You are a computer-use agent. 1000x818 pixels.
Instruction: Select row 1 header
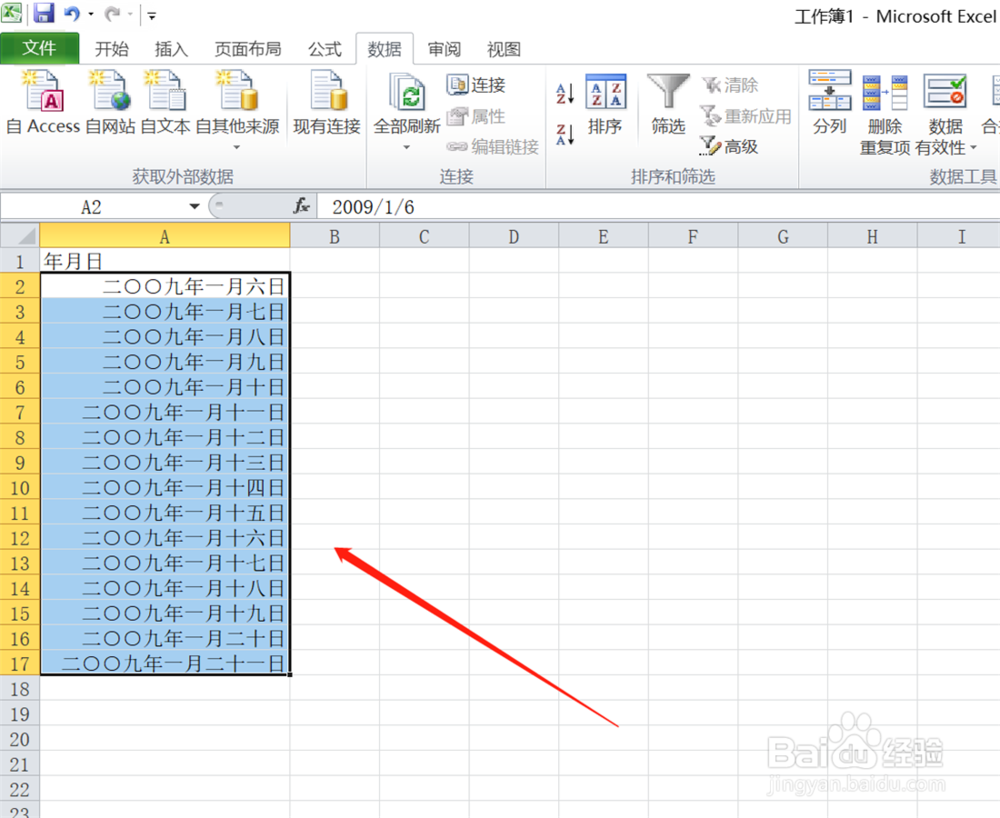click(20, 261)
